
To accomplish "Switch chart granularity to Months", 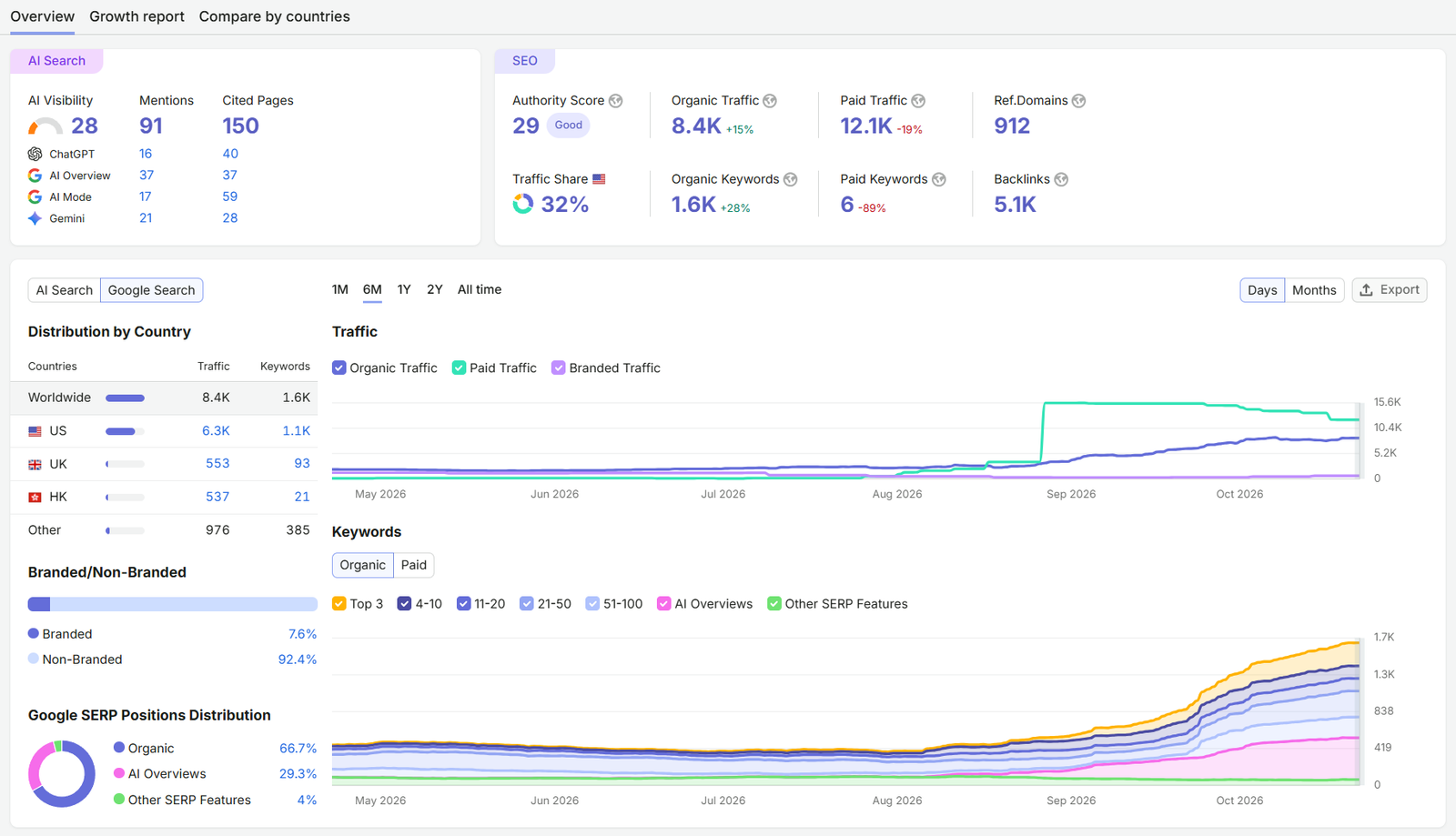I will 1314,290.
